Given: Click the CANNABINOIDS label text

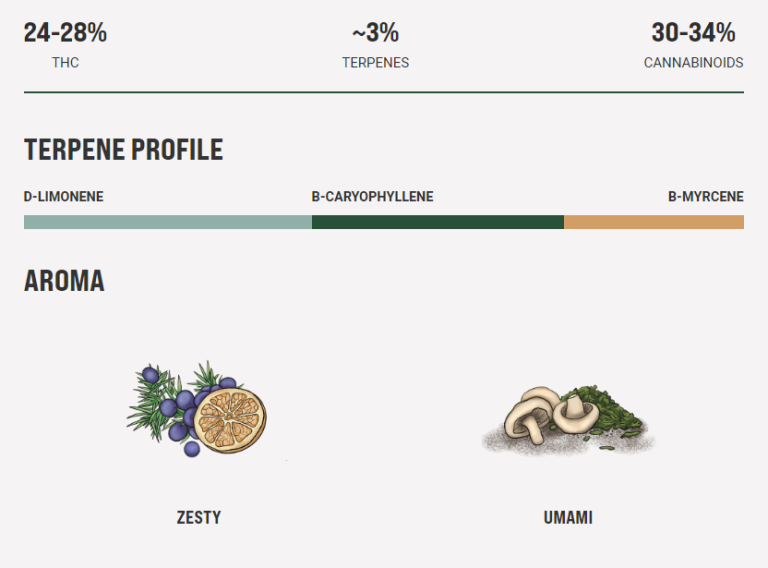Looking at the screenshot, I should tap(693, 62).
